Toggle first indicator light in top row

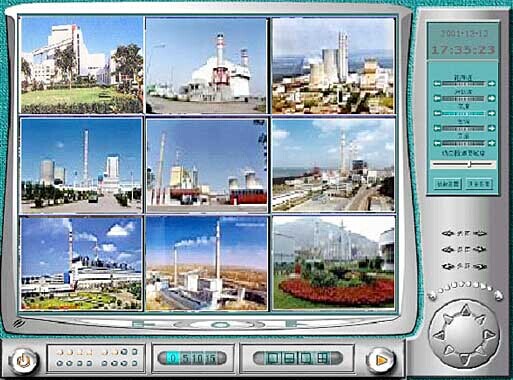tap(60, 352)
